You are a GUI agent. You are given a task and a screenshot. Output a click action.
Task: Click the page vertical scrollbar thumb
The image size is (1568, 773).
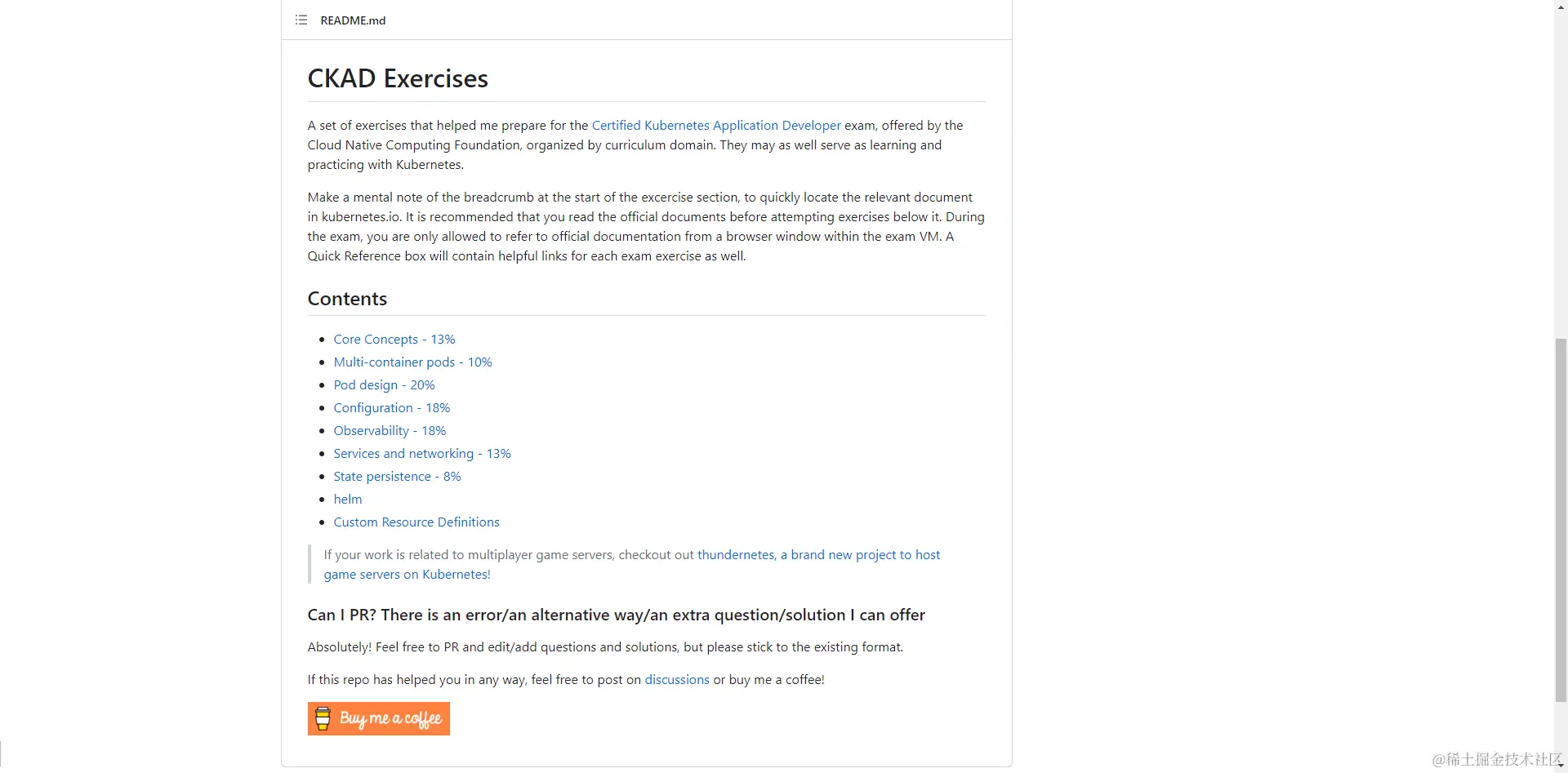tap(1561, 520)
